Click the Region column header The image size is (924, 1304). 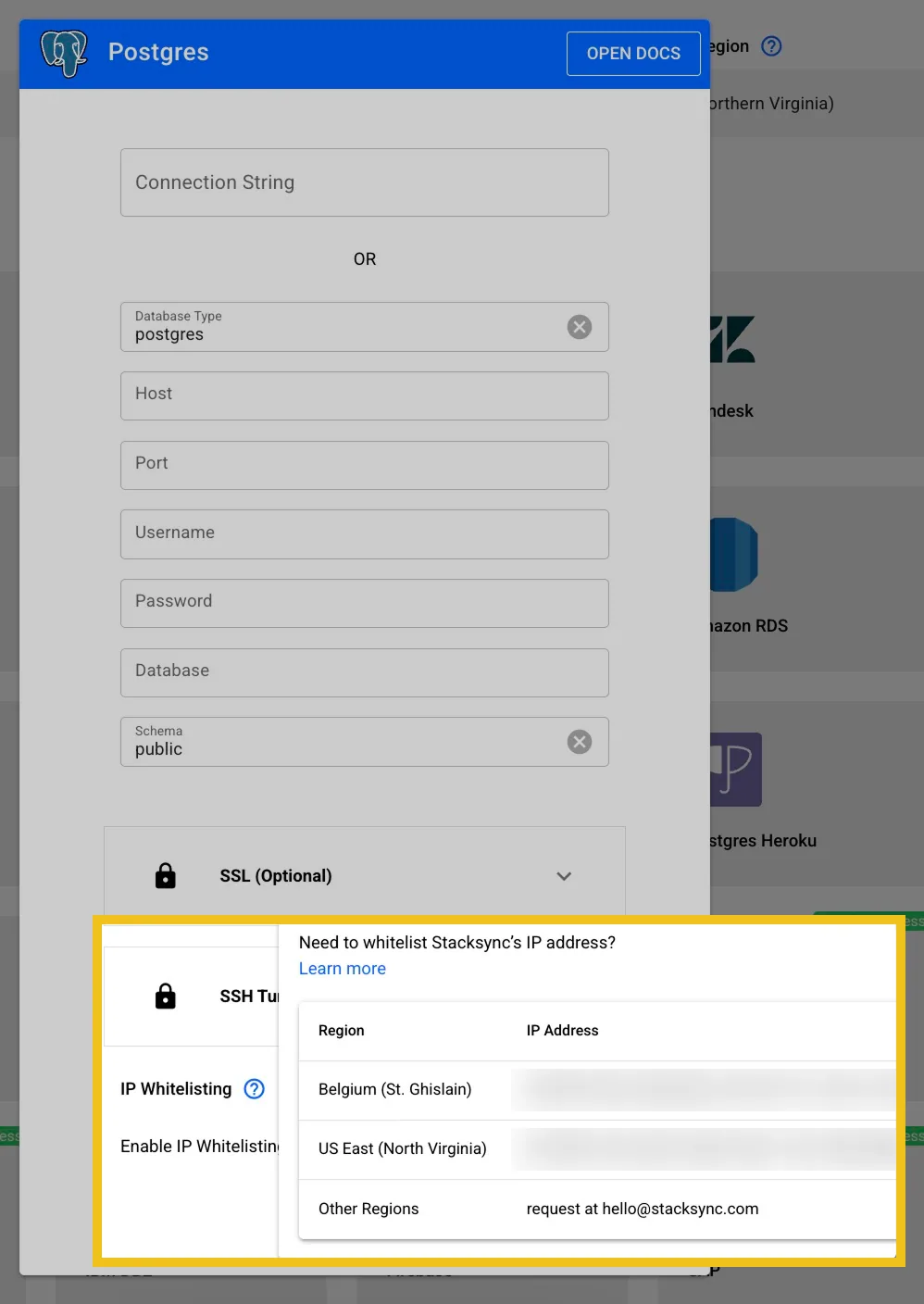[342, 1031]
